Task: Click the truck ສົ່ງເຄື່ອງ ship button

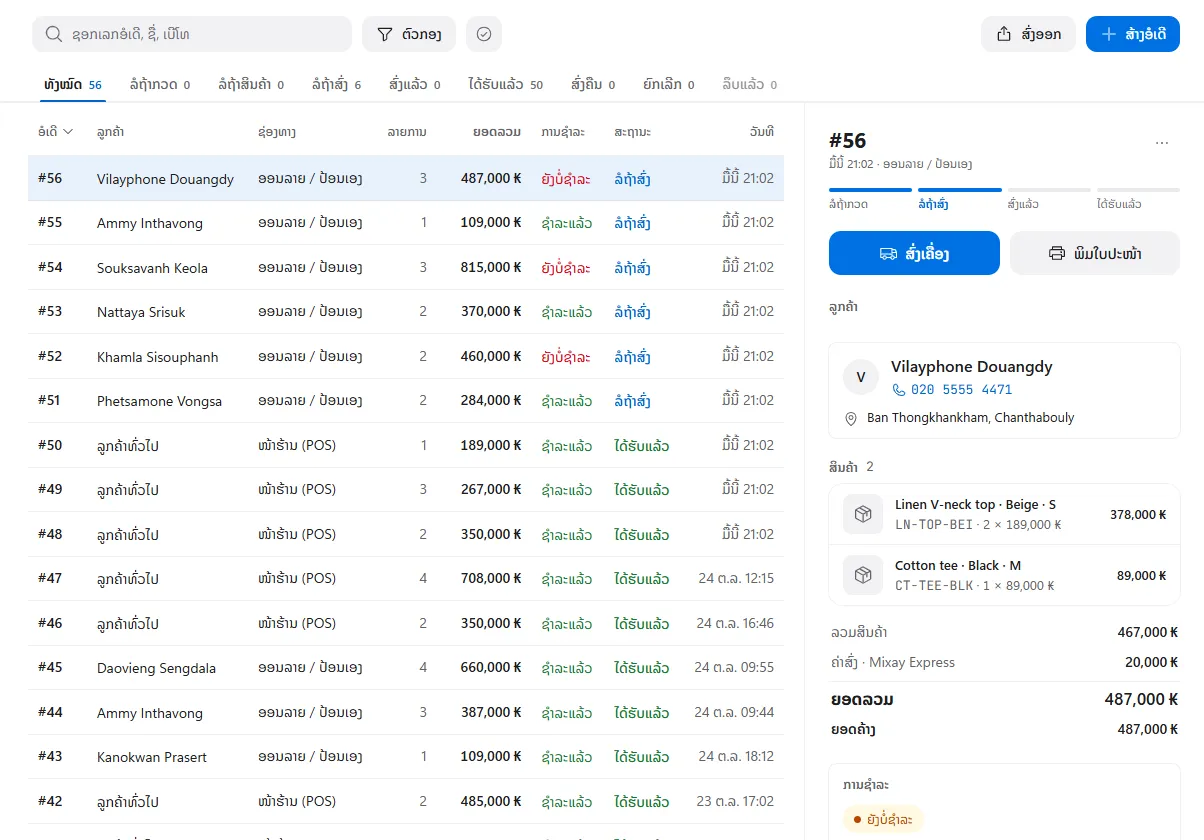Action: [914, 253]
